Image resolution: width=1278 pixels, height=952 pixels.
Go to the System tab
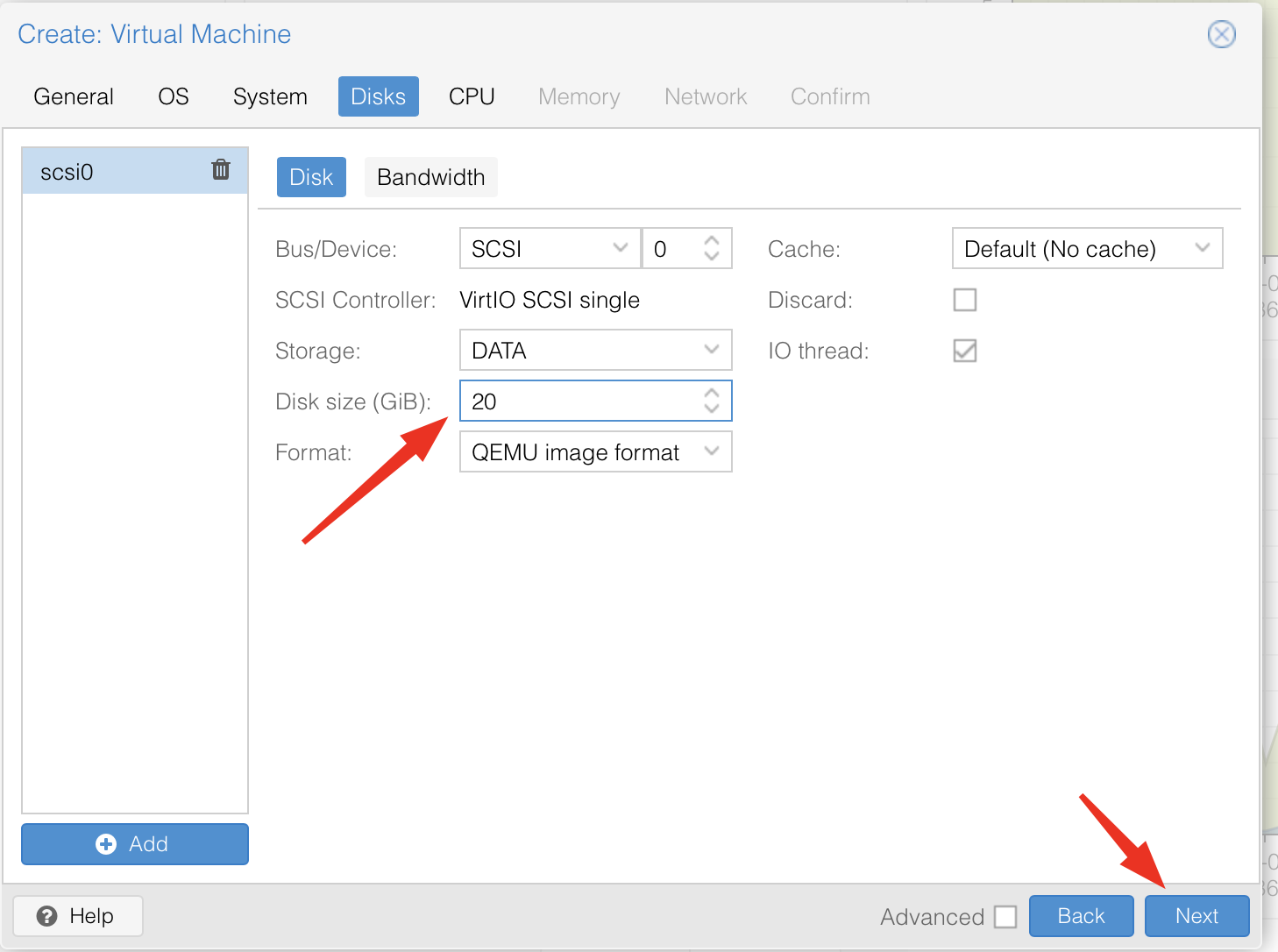tap(270, 96)
